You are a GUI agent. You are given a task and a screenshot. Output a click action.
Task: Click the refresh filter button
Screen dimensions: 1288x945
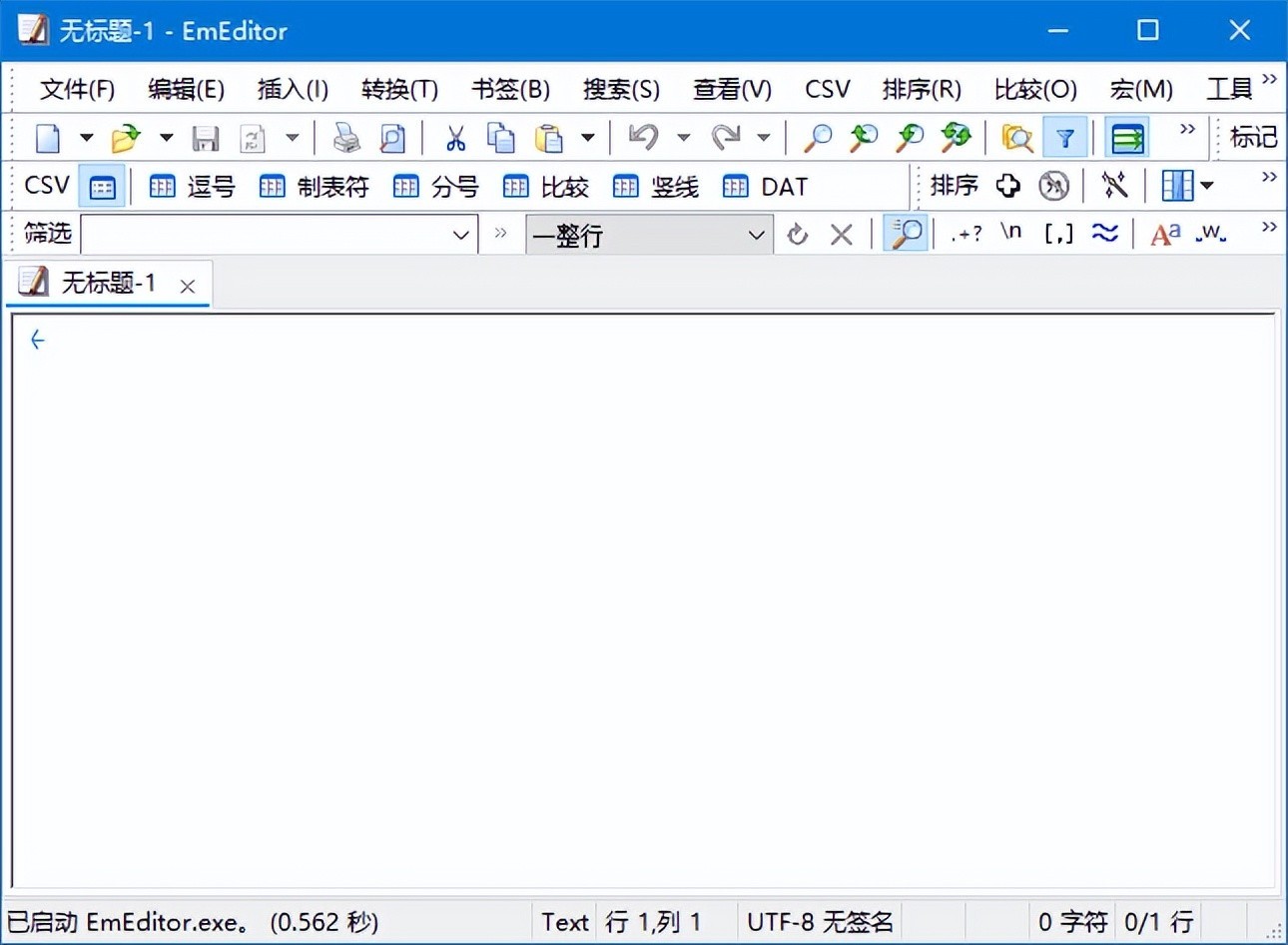pos(797,234)
